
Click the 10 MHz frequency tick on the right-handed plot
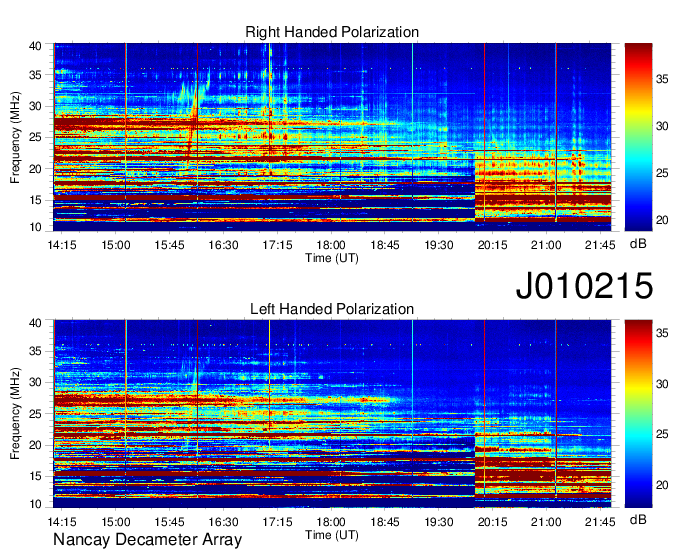36,227
